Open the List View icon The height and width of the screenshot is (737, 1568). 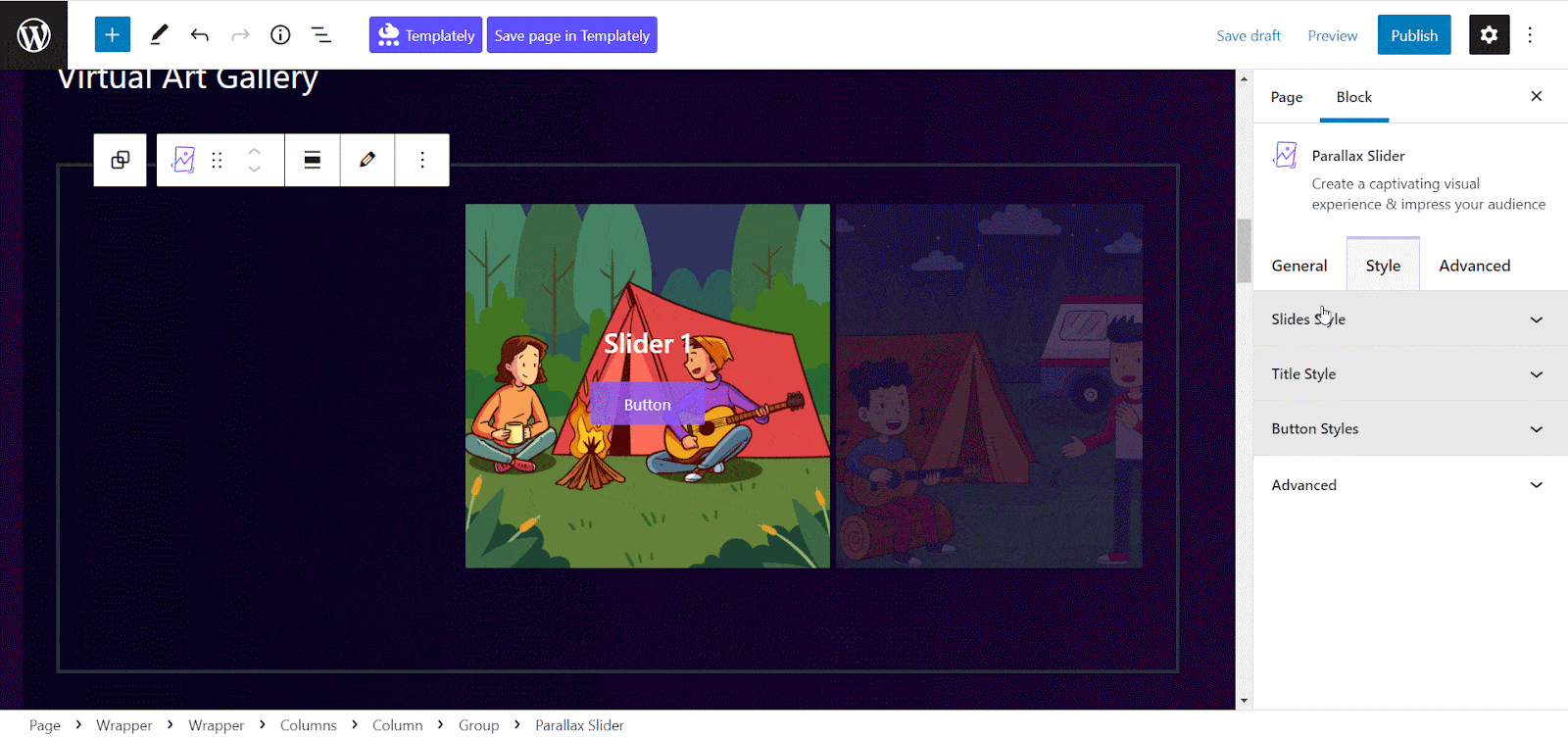321,35
